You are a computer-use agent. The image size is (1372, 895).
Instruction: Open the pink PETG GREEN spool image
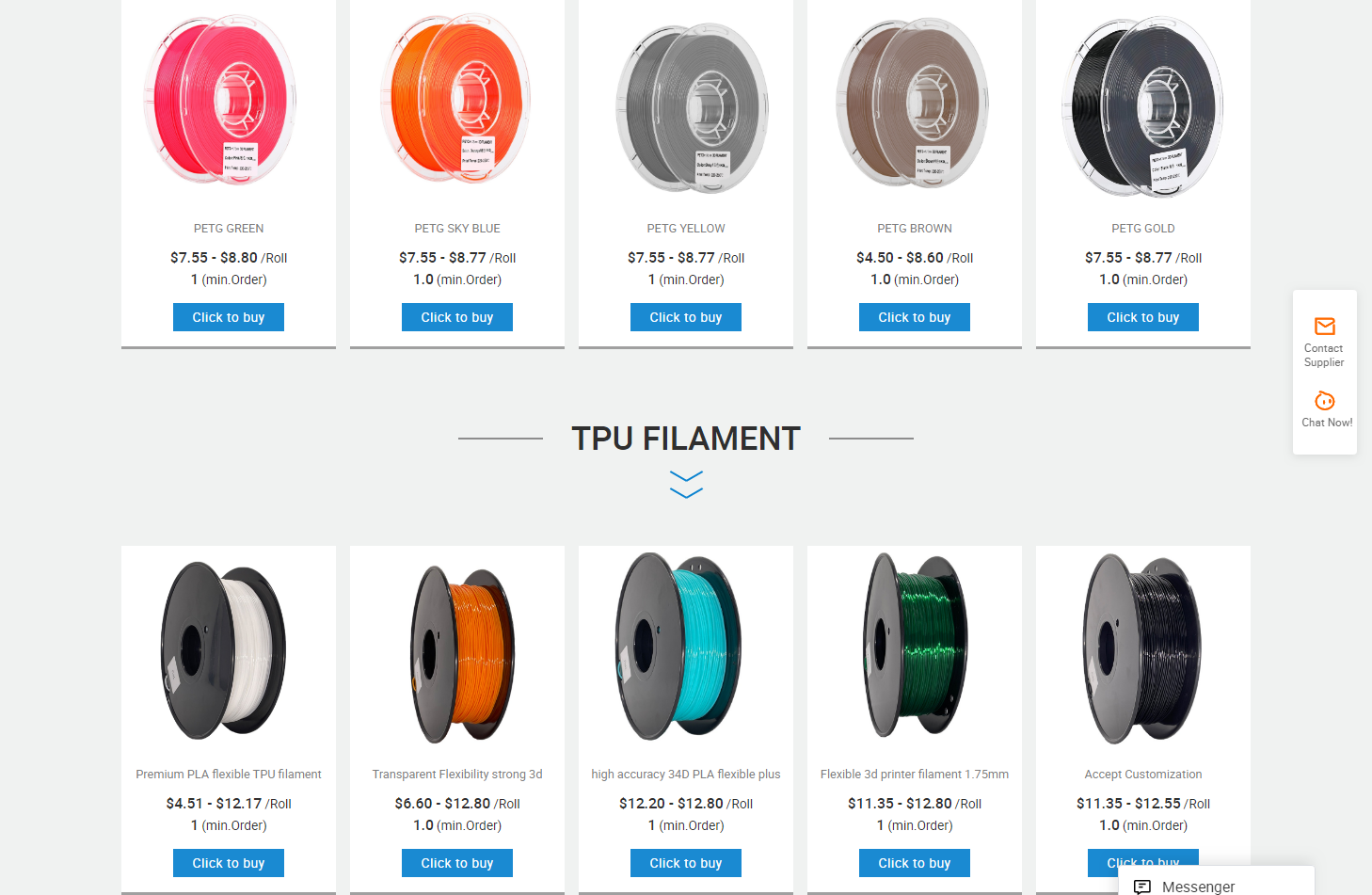tap(221, 99)
